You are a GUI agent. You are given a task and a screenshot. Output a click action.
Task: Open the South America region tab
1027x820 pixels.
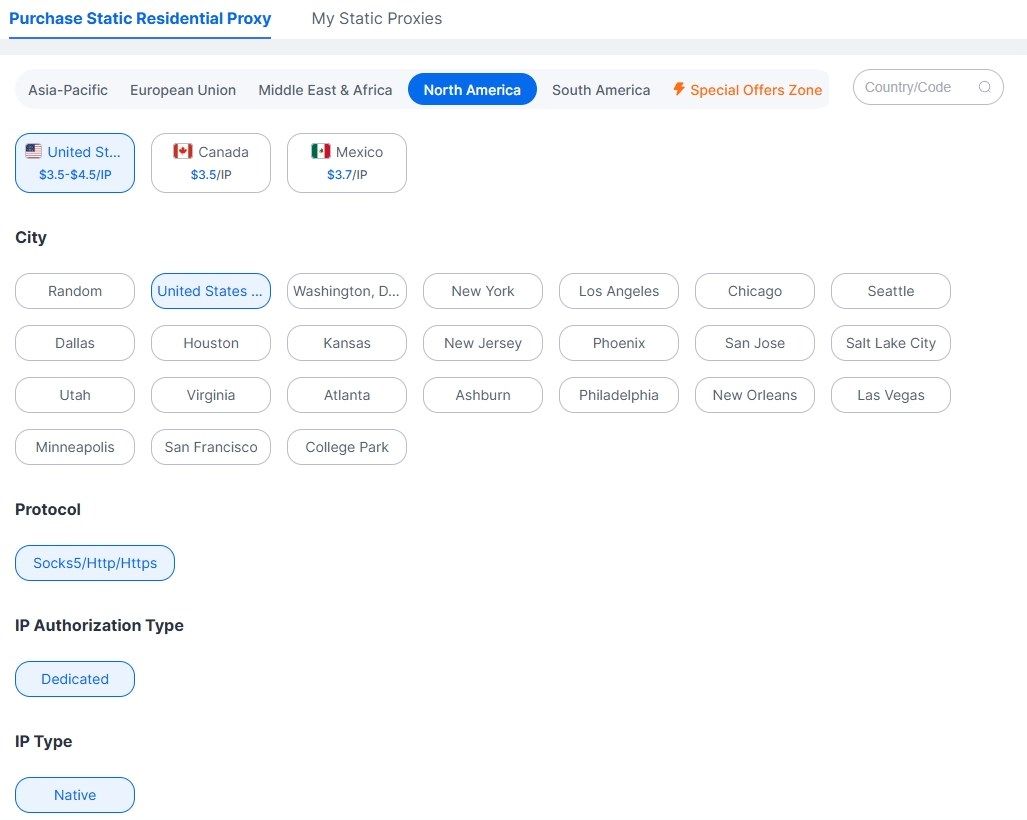(601, 90)
